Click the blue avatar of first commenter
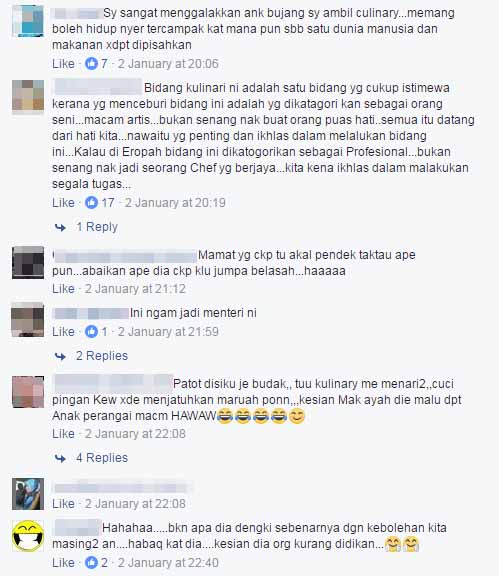The height and width of the screenshot is (576, 499). click(x=28, y=21)
